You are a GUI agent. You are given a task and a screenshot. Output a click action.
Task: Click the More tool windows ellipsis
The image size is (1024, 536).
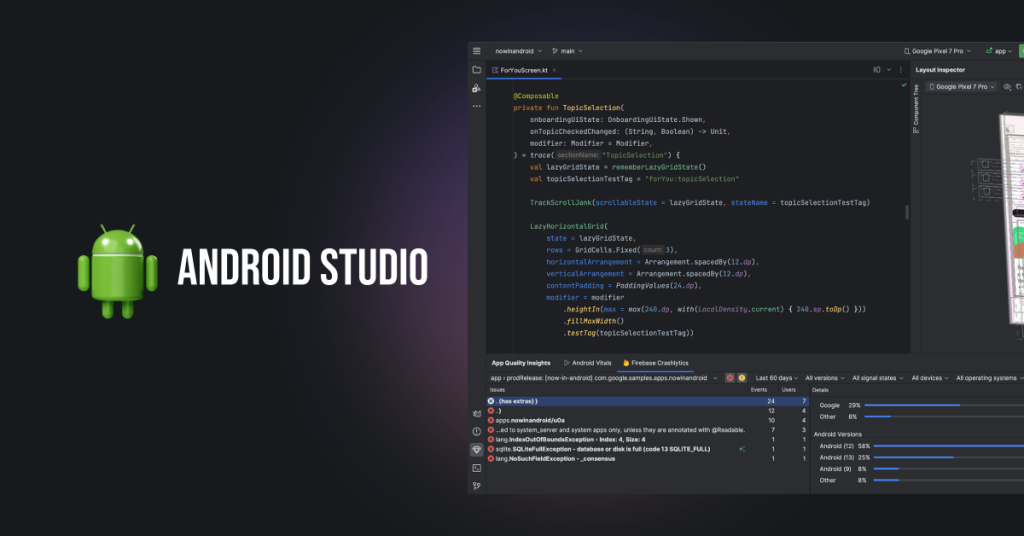(x=477, y=105)
